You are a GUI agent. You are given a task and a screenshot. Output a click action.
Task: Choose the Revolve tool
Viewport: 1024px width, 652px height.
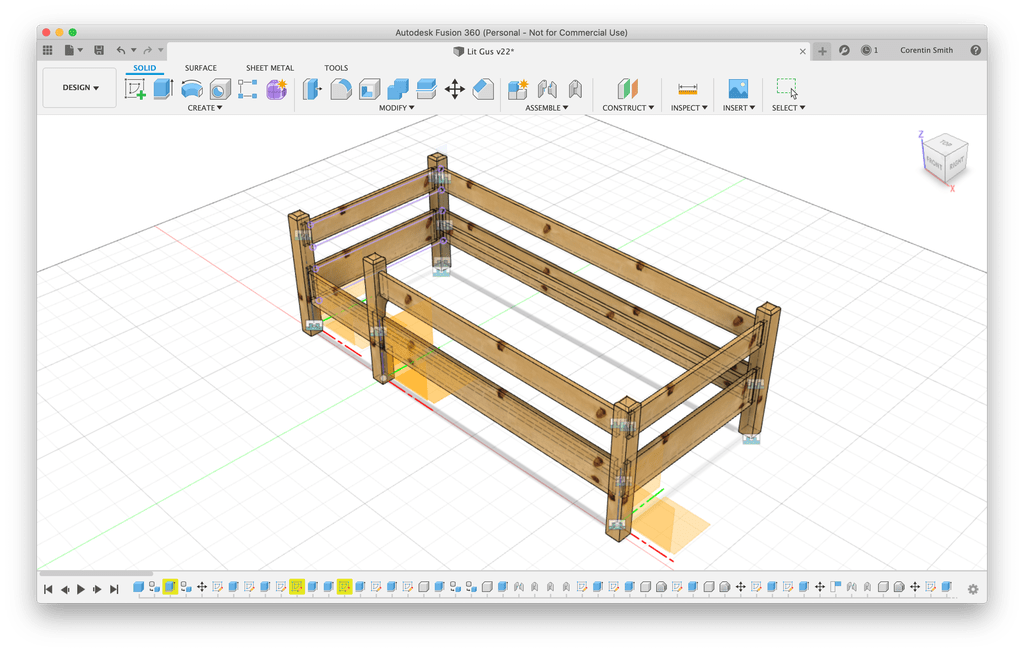click(191, 89)
